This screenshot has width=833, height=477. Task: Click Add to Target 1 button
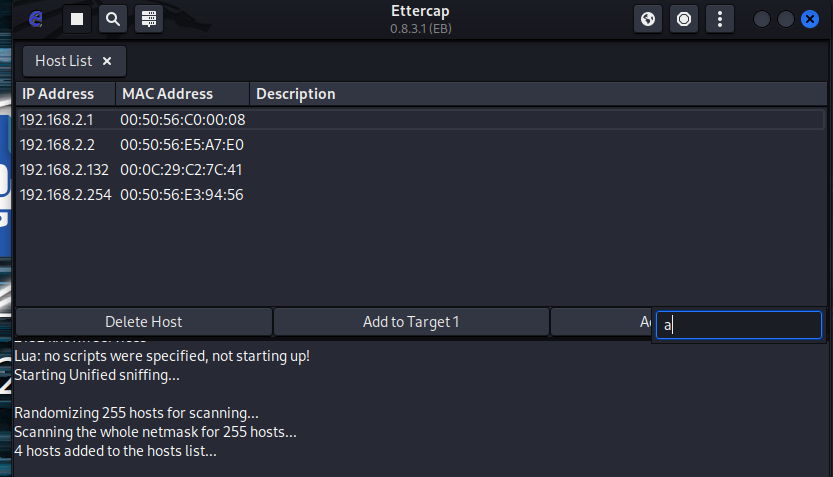click(411, 322)
